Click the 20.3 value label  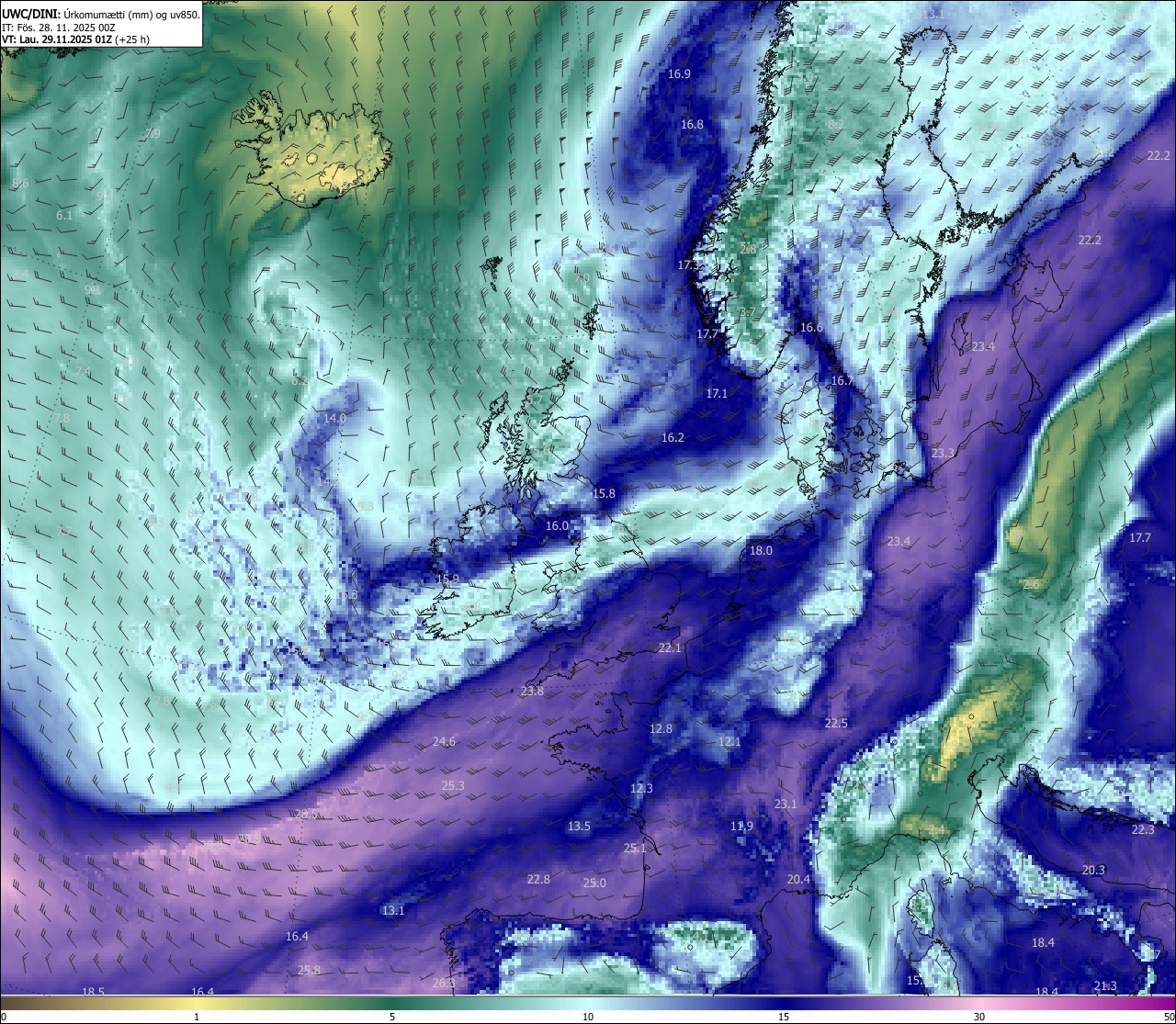pos(1093,871)
